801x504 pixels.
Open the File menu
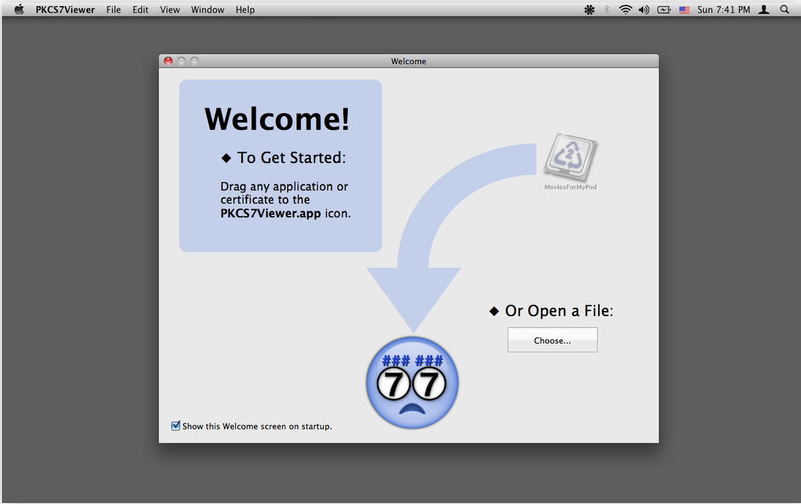114,10
